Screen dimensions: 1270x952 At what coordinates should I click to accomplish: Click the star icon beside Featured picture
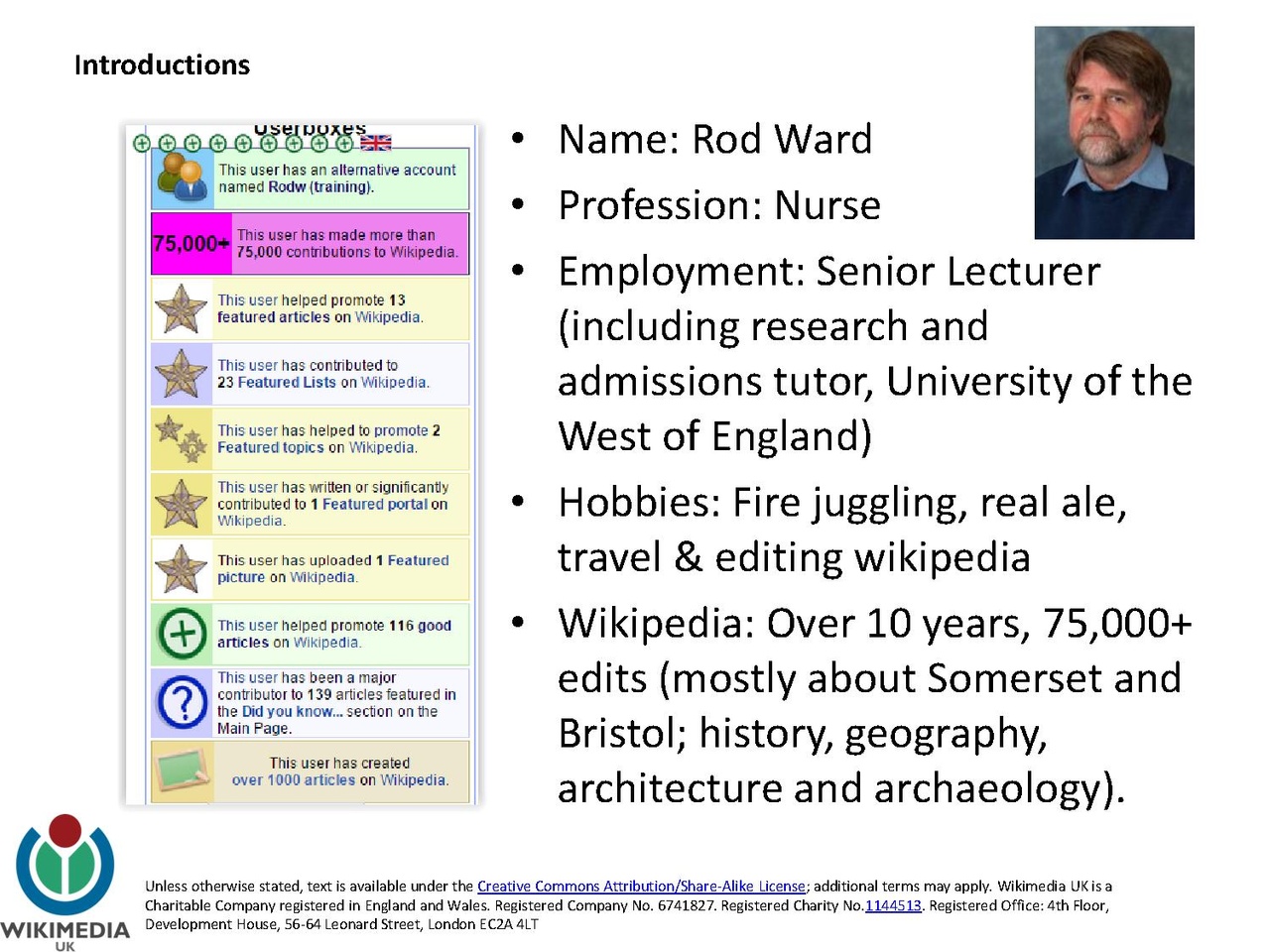[181, 568]
